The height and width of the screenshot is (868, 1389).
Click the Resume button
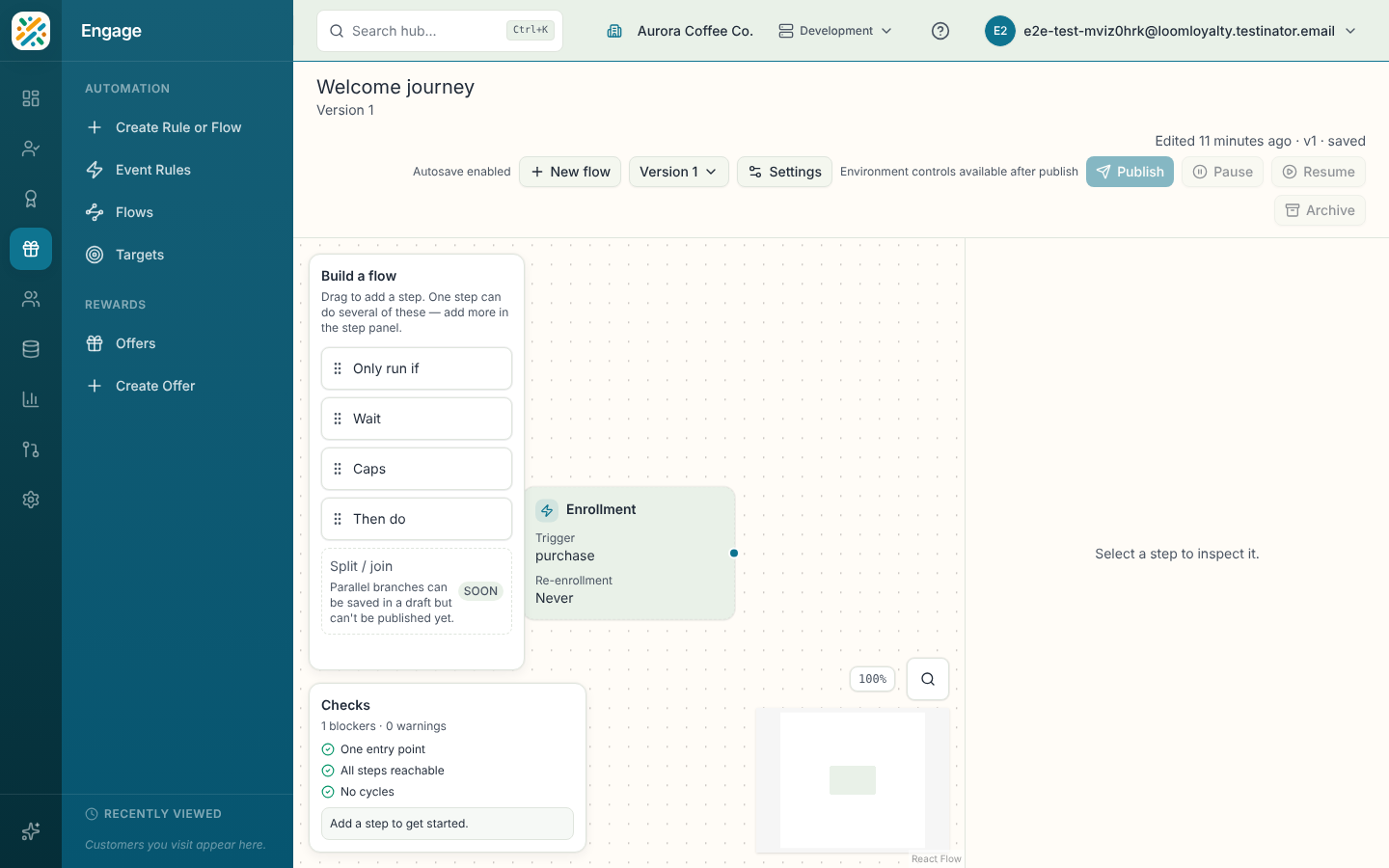[x=1318, y=172]
